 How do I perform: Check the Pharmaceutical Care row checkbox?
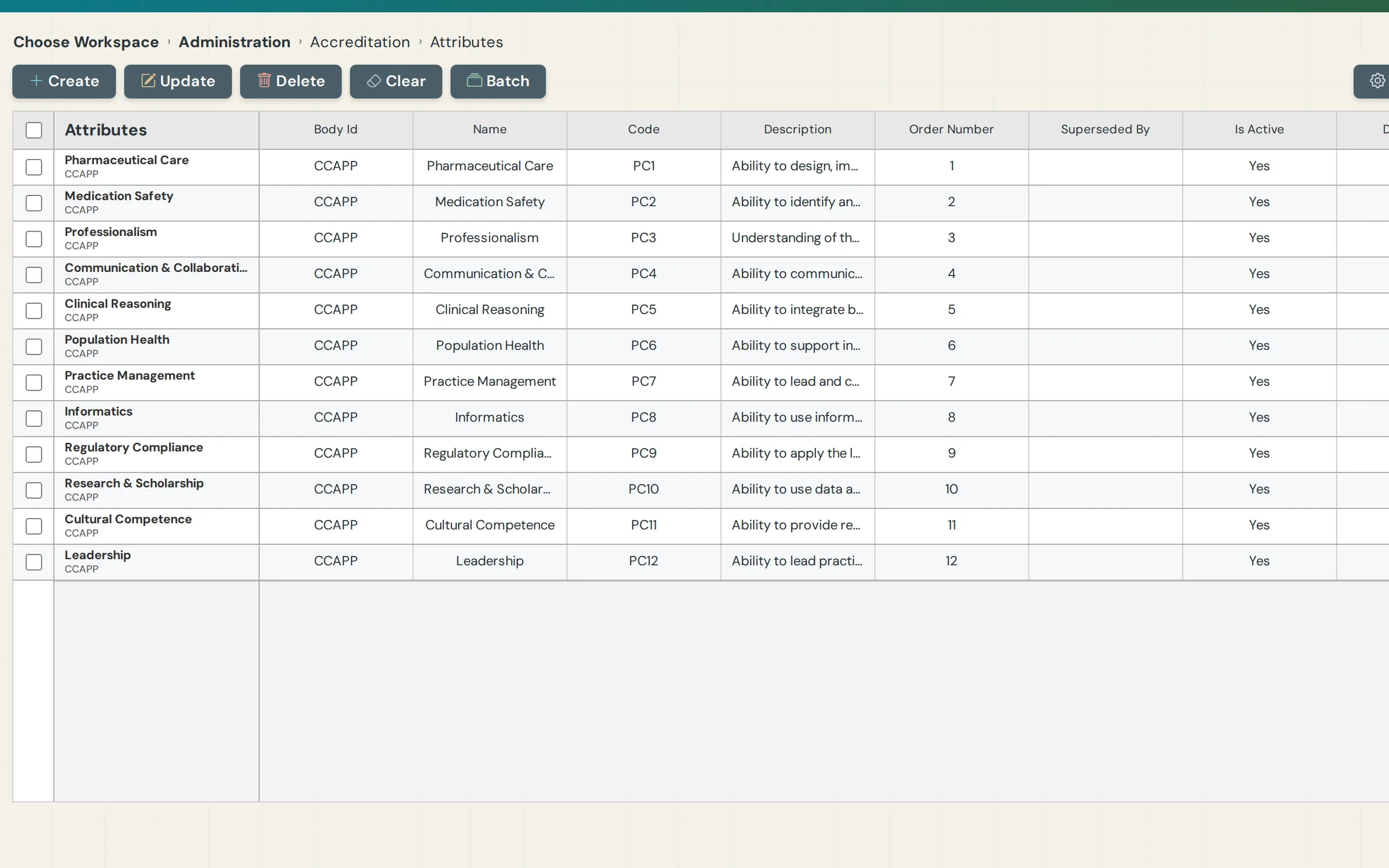pyautogui.click(x=34, y=167)
